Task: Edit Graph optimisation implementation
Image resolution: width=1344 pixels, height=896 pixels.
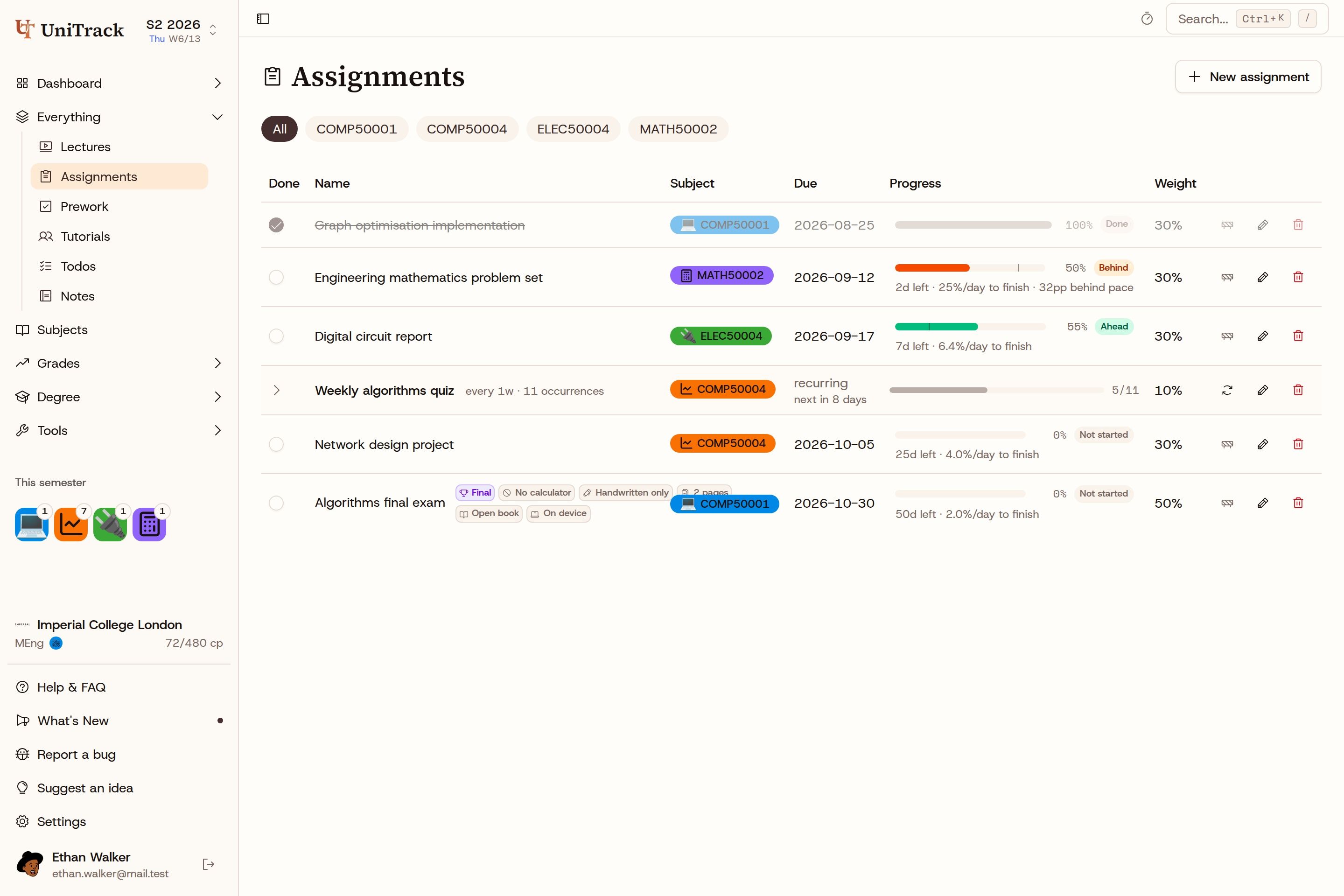Action: 1263,225
